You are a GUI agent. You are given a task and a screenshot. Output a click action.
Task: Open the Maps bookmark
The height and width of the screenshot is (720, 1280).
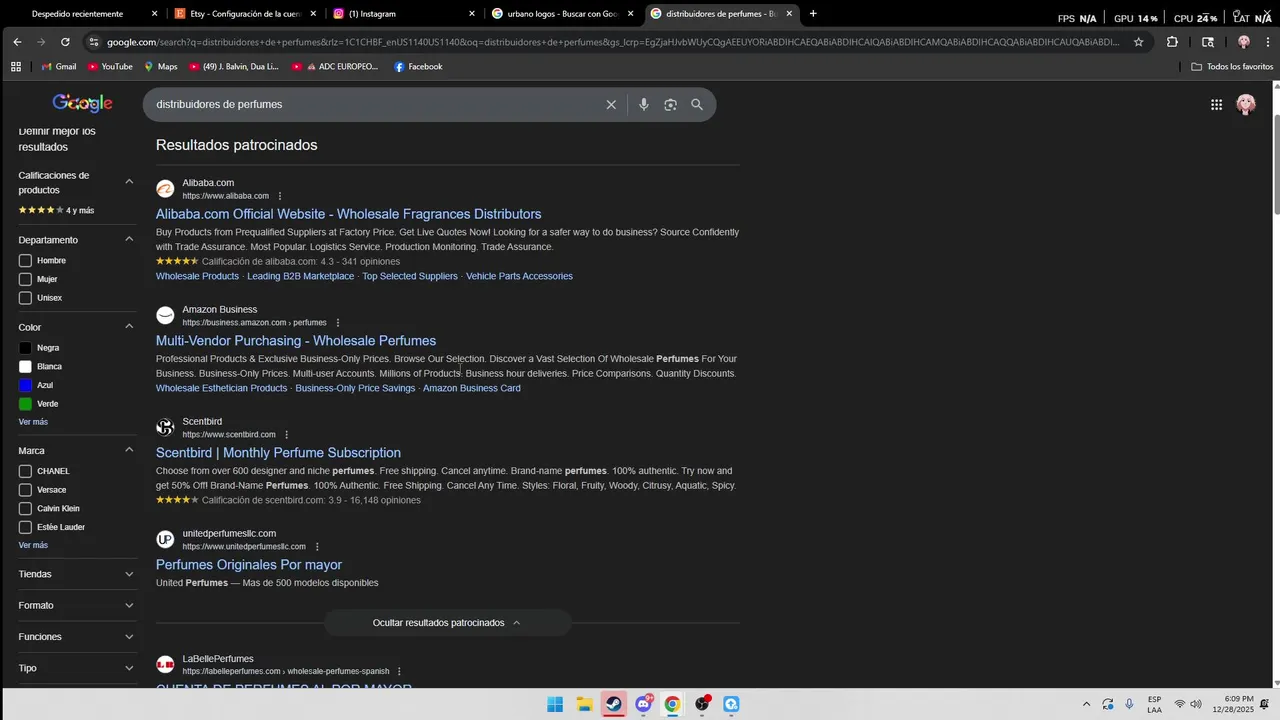pyautogui.click(x=160, y=67)
